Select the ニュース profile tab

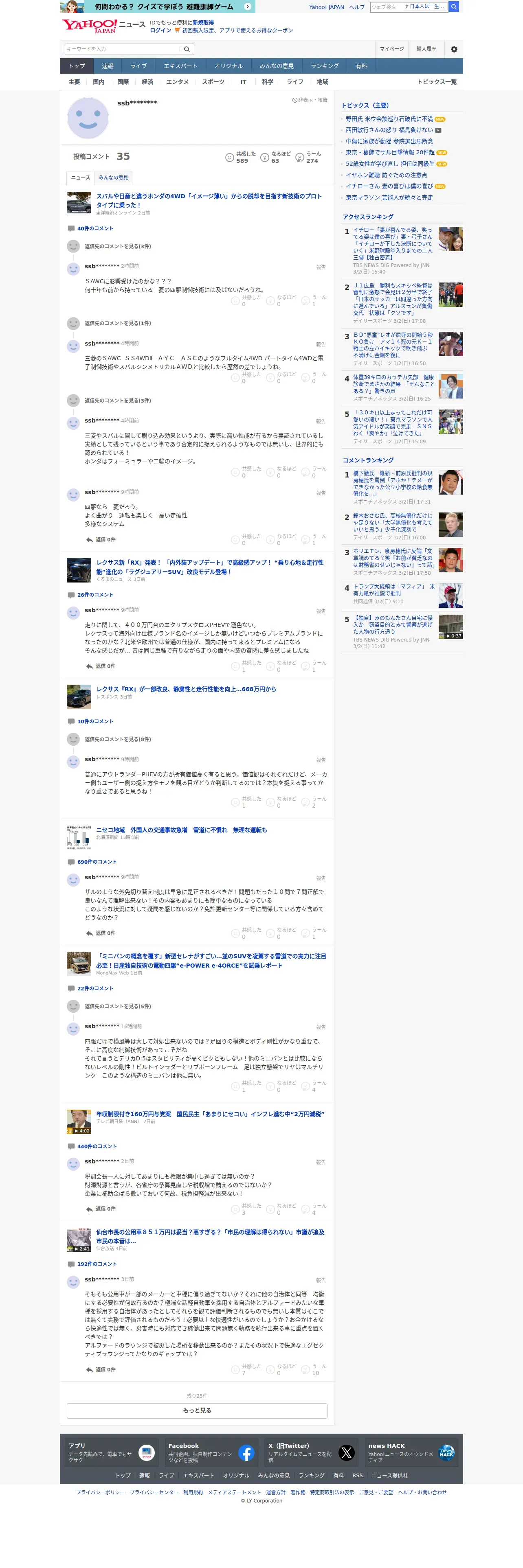pos(80,178)
